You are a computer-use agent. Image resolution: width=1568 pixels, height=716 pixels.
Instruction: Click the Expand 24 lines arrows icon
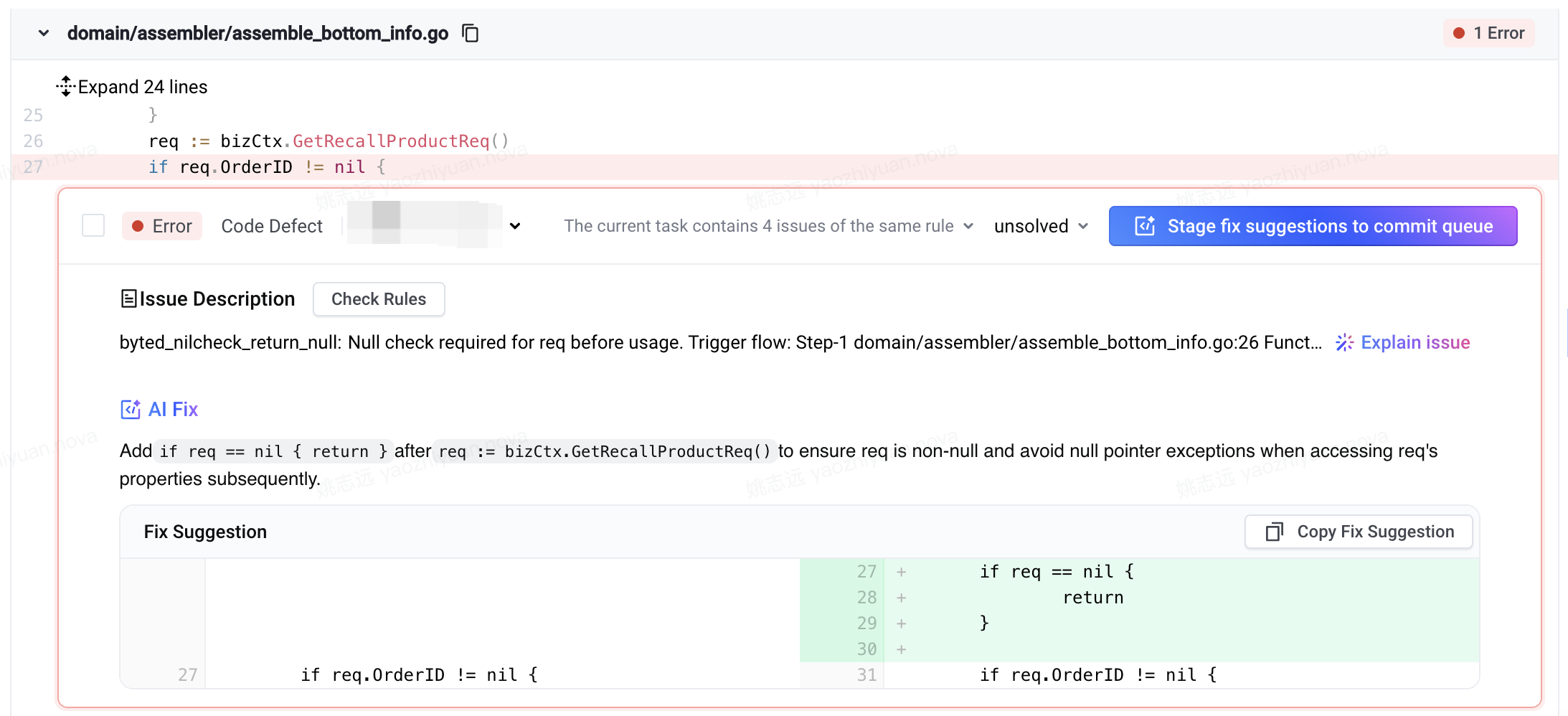pos(65,87)
